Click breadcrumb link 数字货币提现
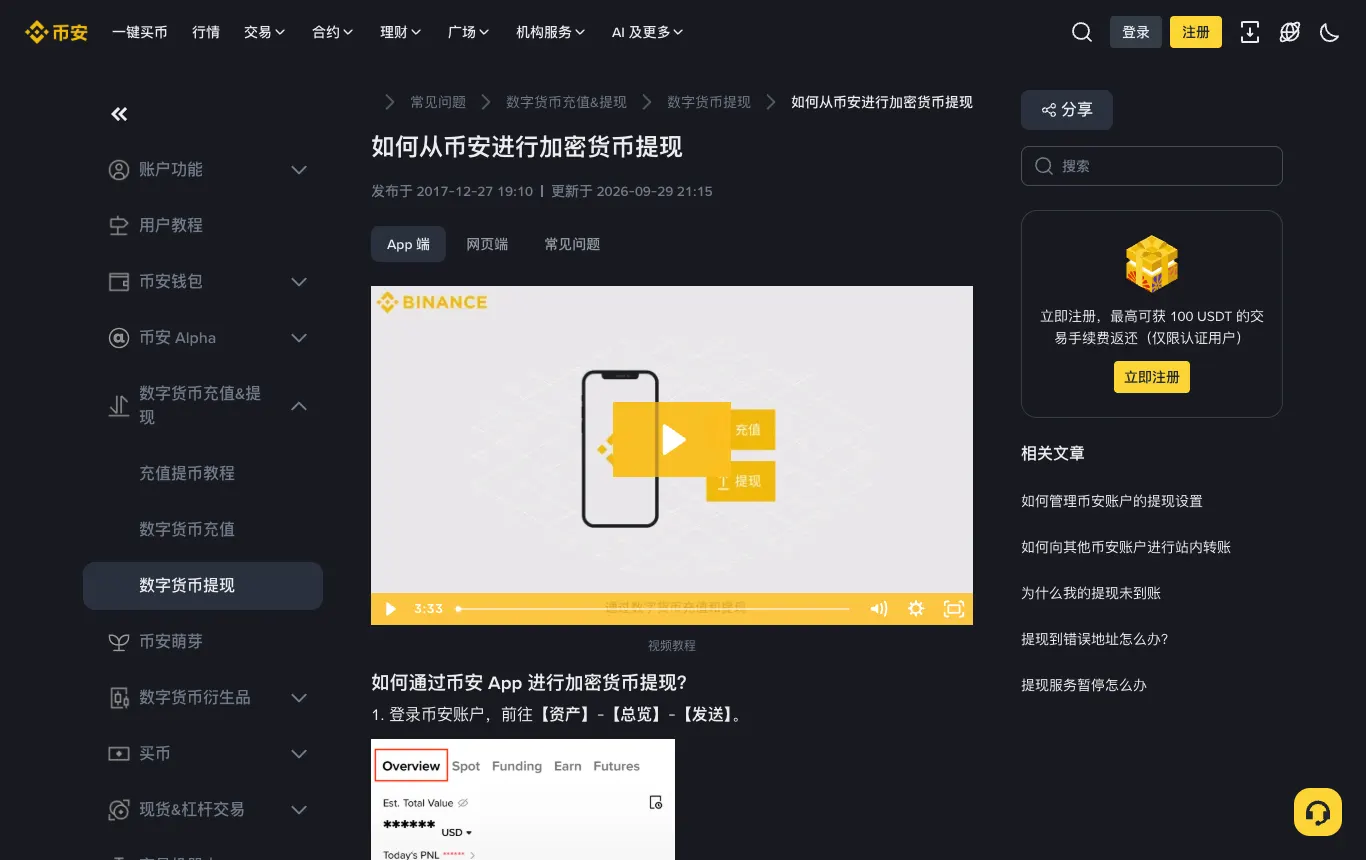Viewport: 1366px width, 860px height. (709, 102)
